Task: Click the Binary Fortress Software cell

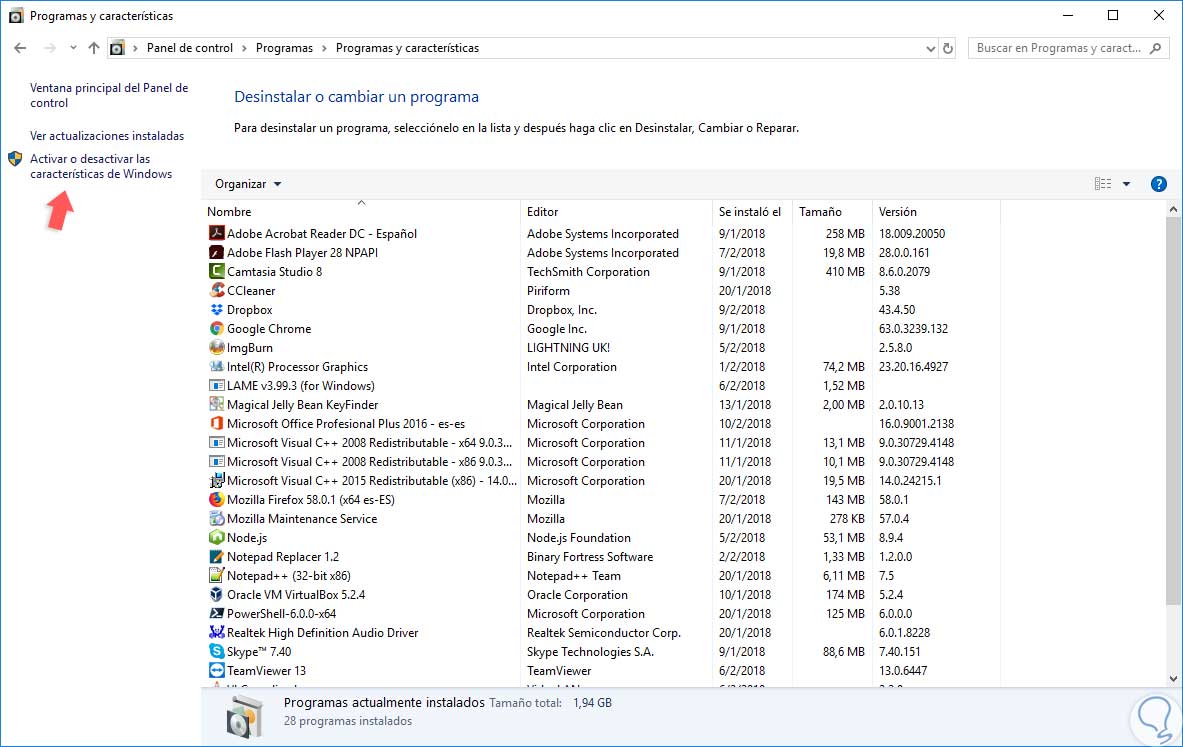Action: point(590,557)
